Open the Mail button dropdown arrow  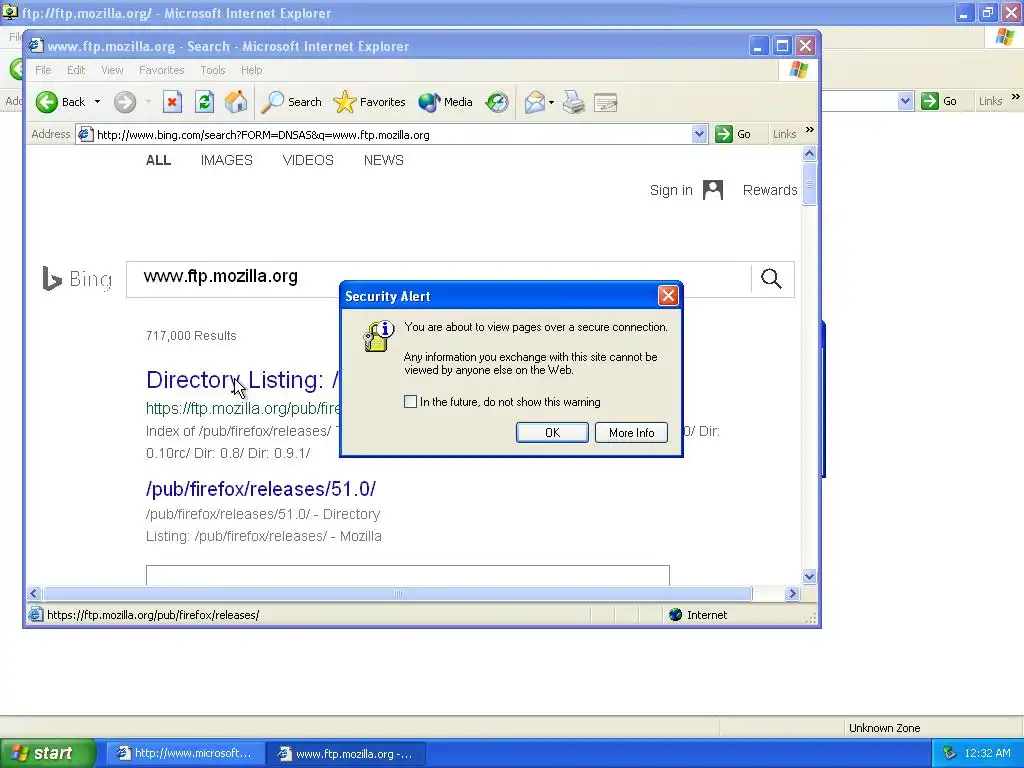point(551,102)
